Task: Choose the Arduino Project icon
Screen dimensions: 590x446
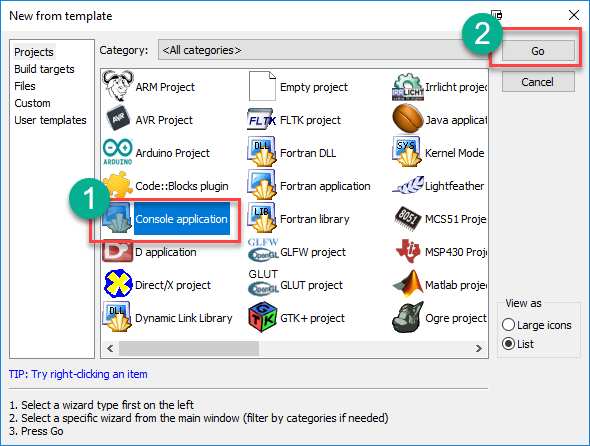Action: [118, 152]
